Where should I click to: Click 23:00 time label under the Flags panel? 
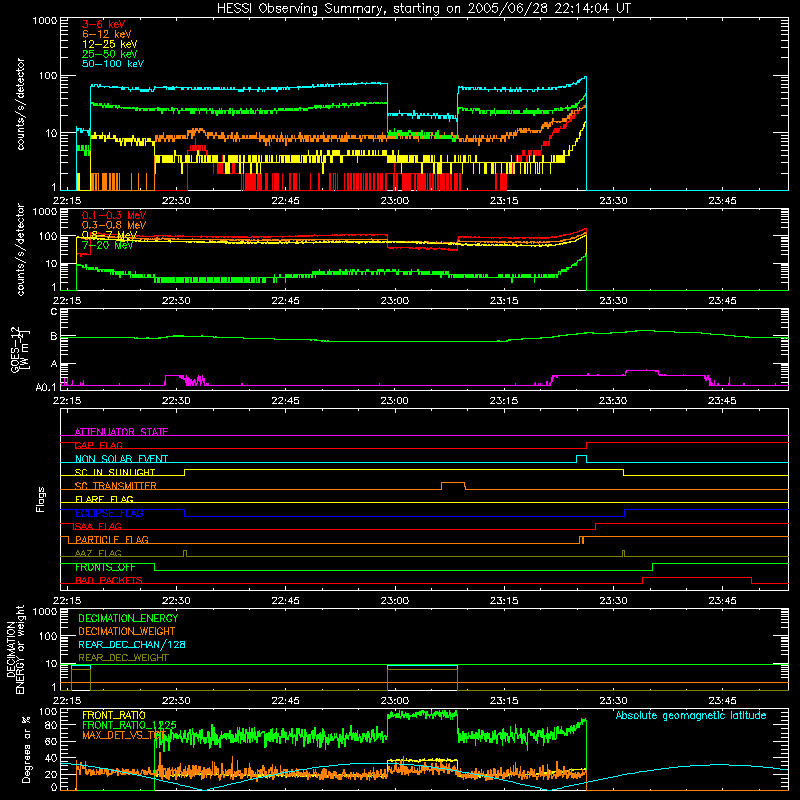click(x=394, y=601)
